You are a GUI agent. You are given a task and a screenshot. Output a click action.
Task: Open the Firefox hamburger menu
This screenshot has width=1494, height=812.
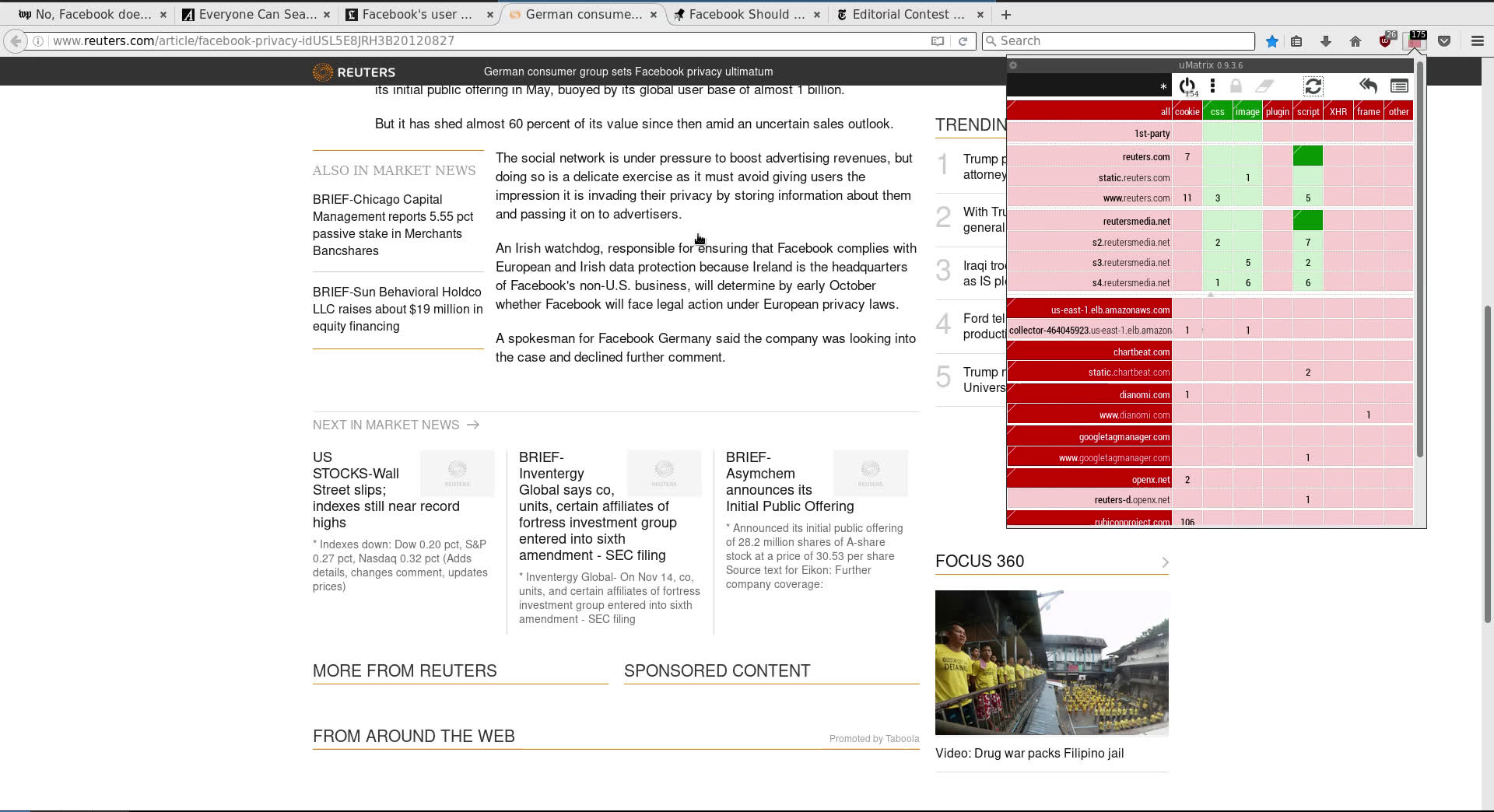pos(1477,41)
